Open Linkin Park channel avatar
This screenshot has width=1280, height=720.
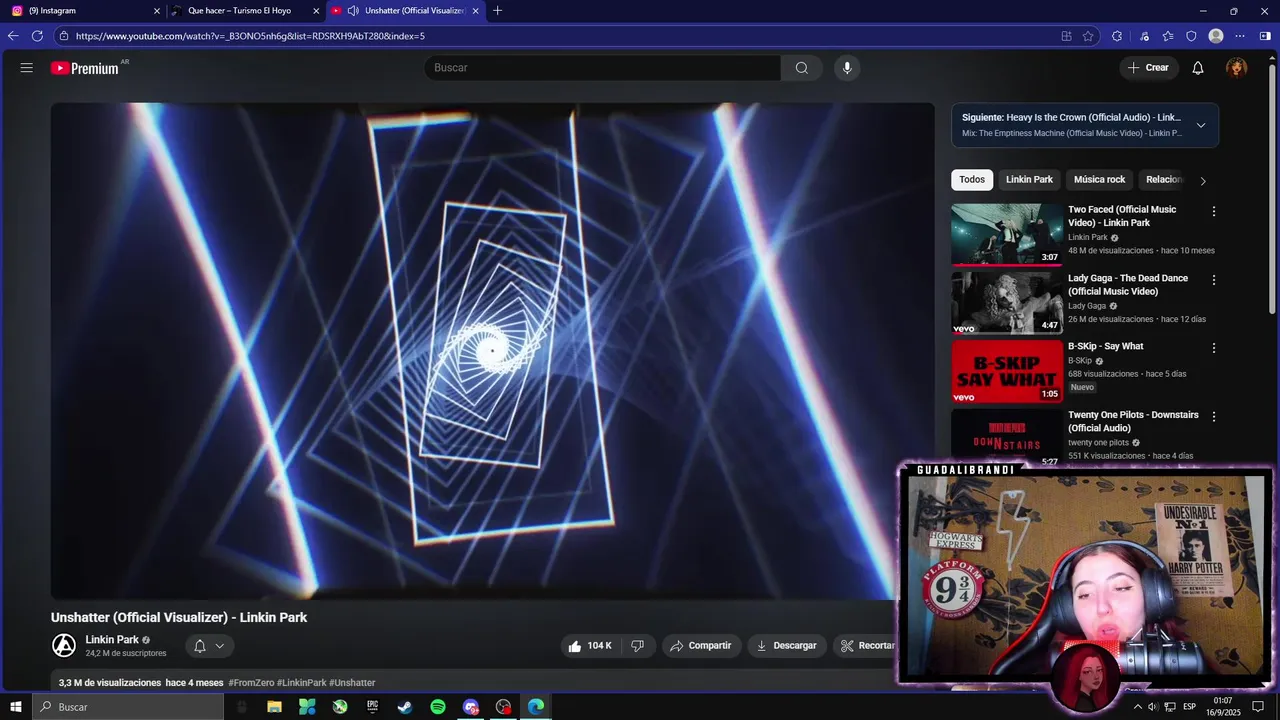pyautogui.click(x=64, y=646)
